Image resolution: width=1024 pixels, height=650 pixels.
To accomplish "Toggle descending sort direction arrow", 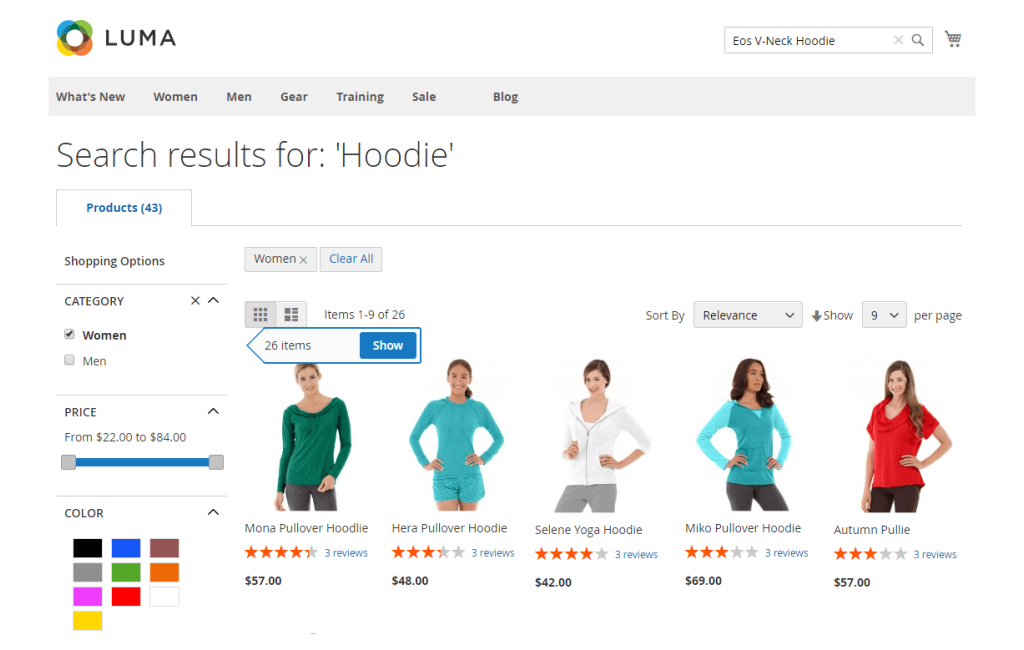I will coord(816,316).
